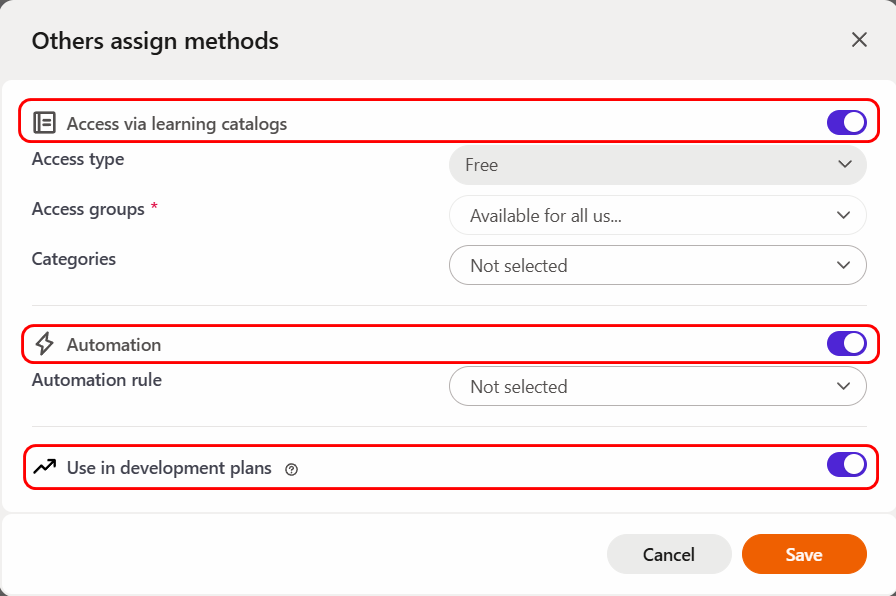896x596 pixels.
Task: Click the Use in development plans label
Action: pos(169,468)
